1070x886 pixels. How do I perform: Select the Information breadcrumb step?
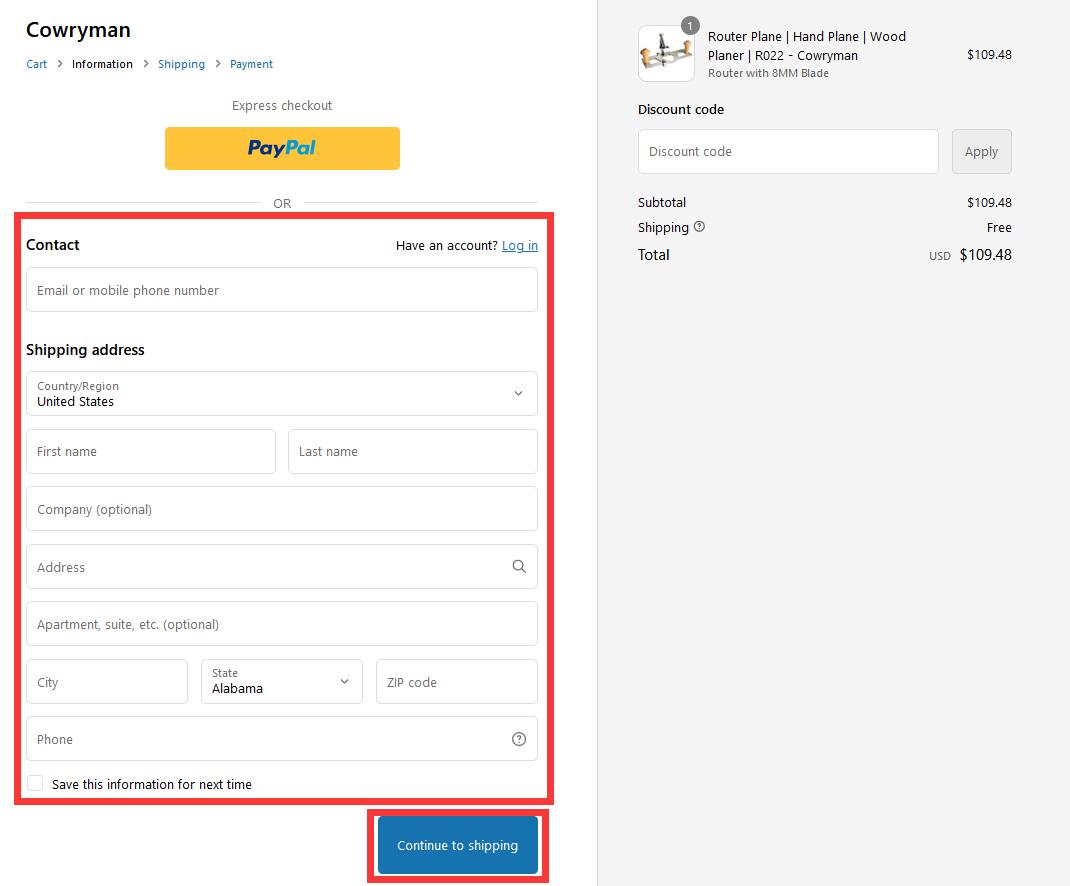click(x=102, y=63)
